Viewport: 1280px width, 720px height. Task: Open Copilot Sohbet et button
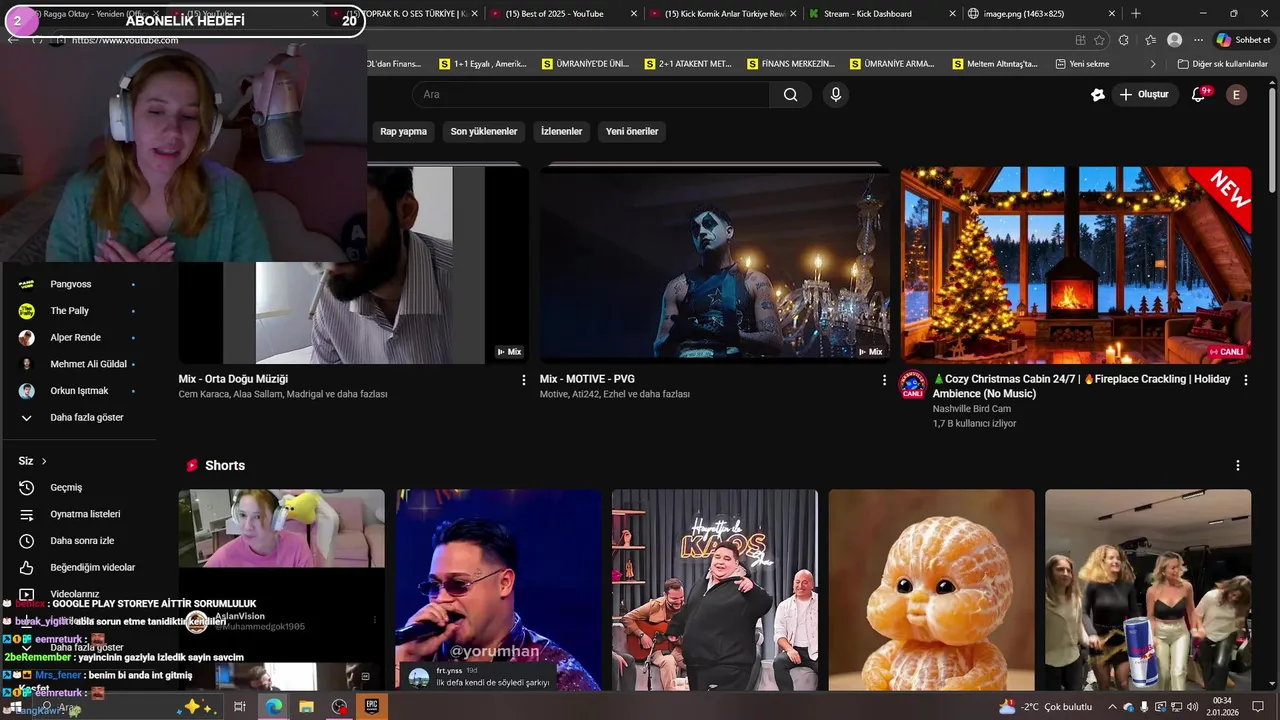(1244, 40)
